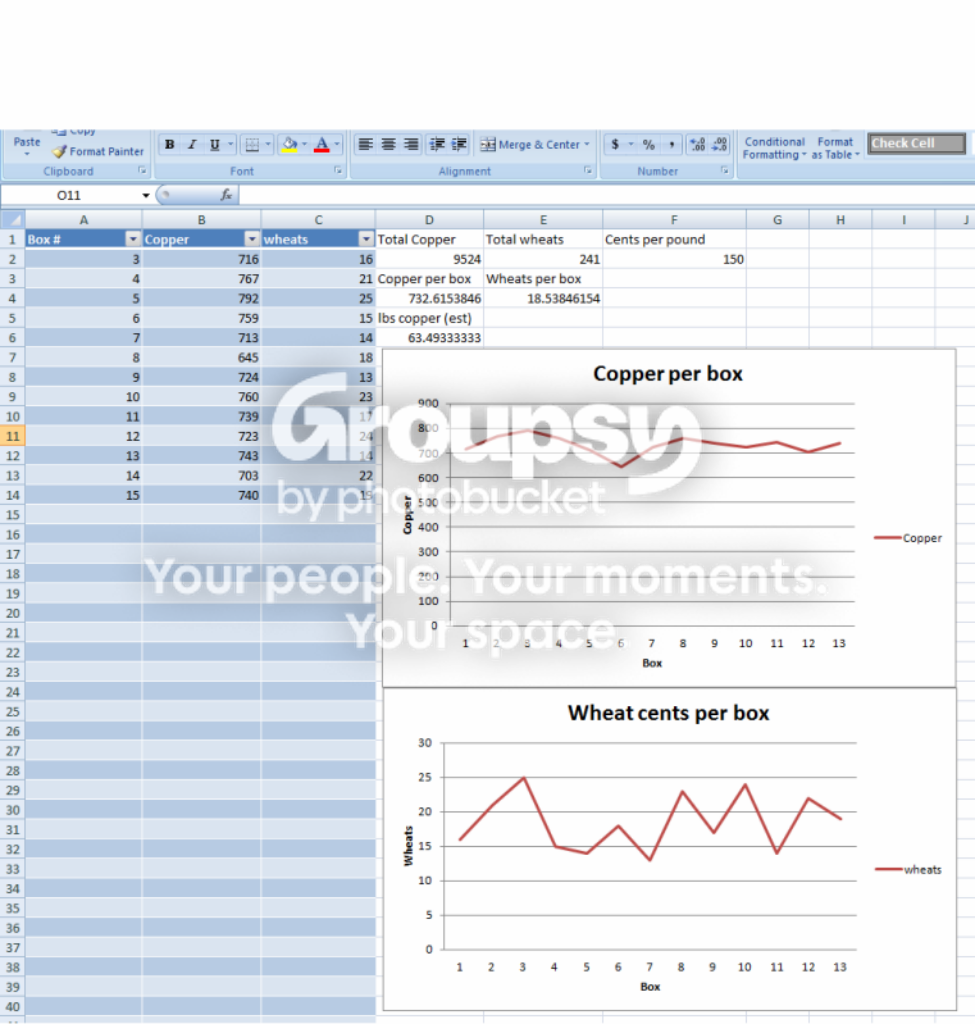Viewport: 975px width, 1024px height.
Task: Expand the font color dropdown arrow
Action: coord(337,145)
